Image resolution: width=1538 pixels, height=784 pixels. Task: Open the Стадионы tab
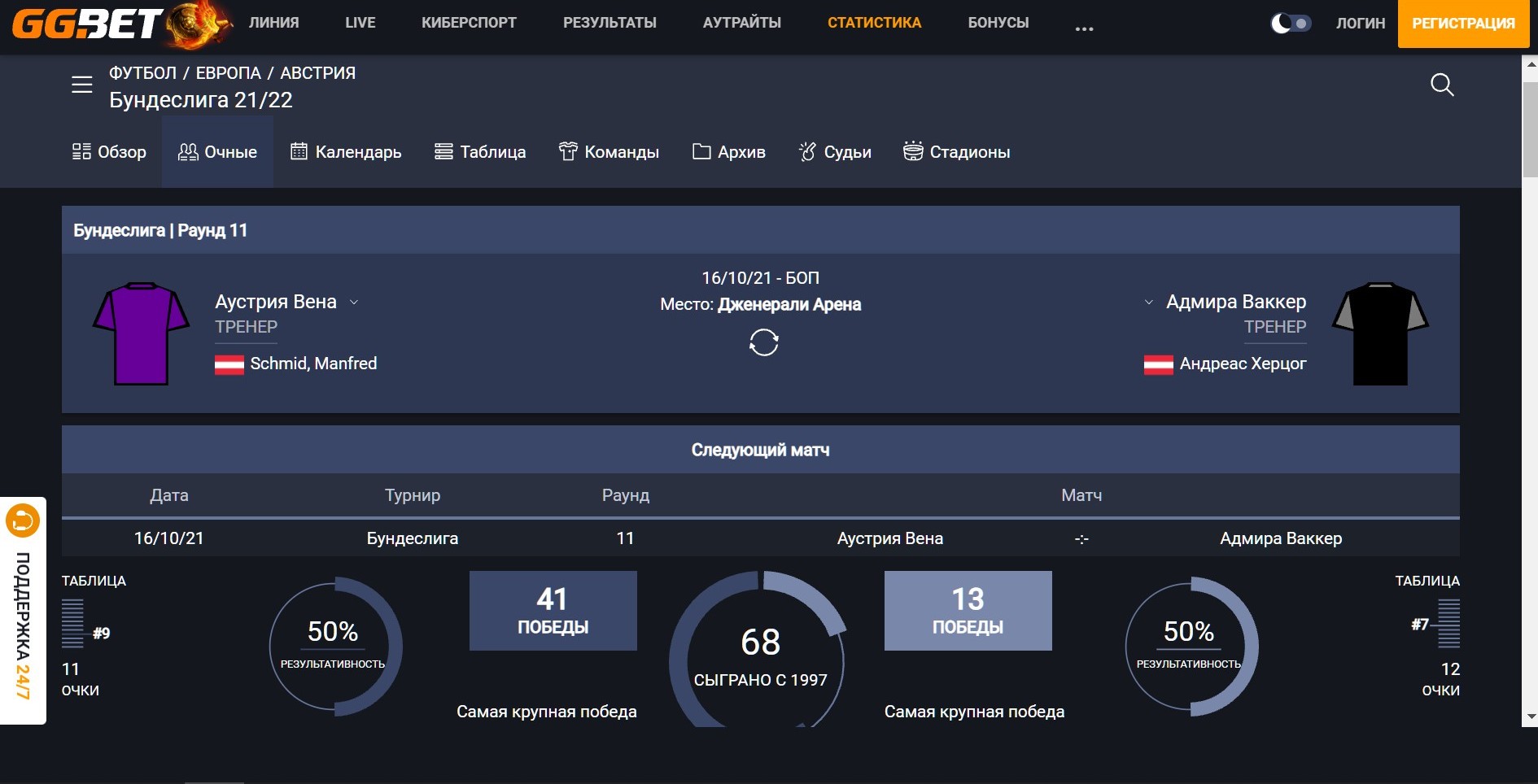tap(957, 152)
